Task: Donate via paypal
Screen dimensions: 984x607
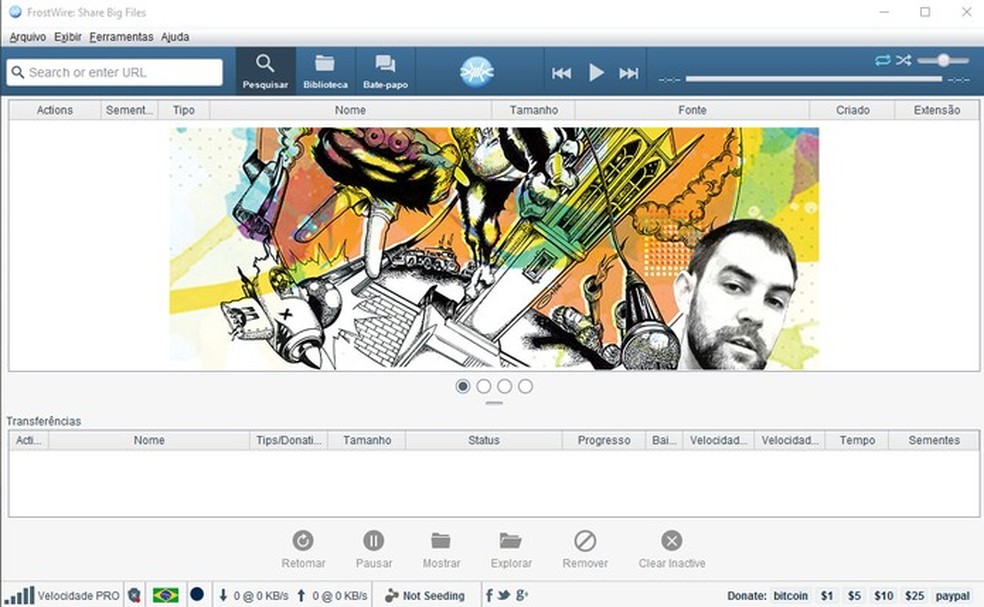Action: 952,596
